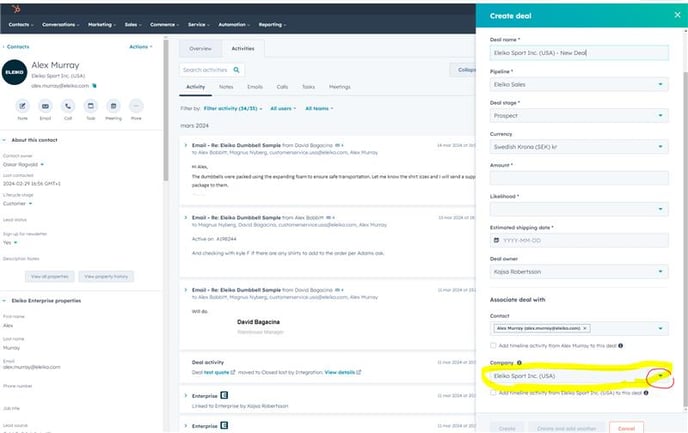Check Add timeline activity from Alex Murray
The width and height of the screenshot is (688, 433).
[x=494, y=345]
